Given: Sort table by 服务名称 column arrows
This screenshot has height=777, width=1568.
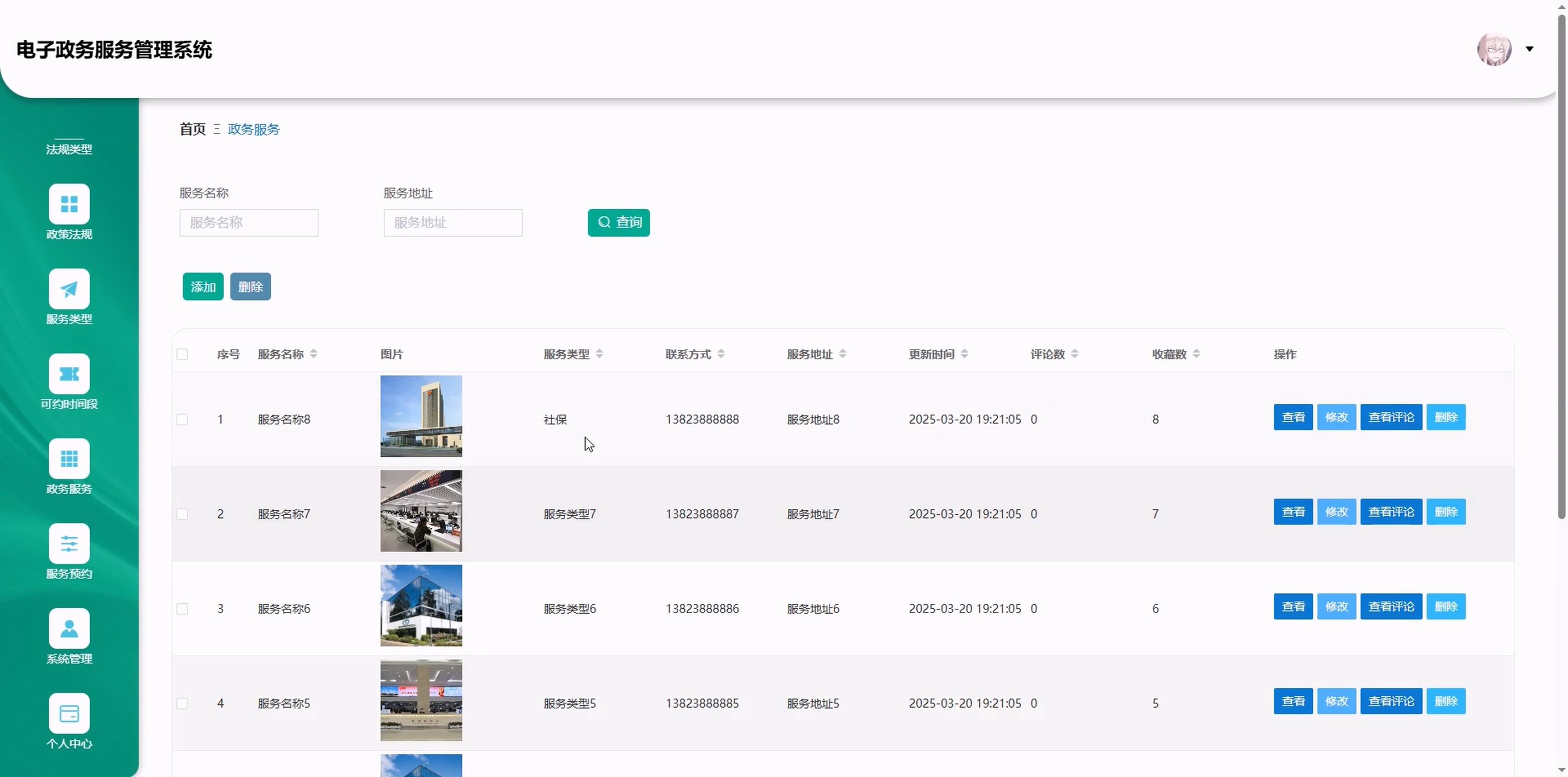Looking at the screenshot, I should [x=313, y=354].
